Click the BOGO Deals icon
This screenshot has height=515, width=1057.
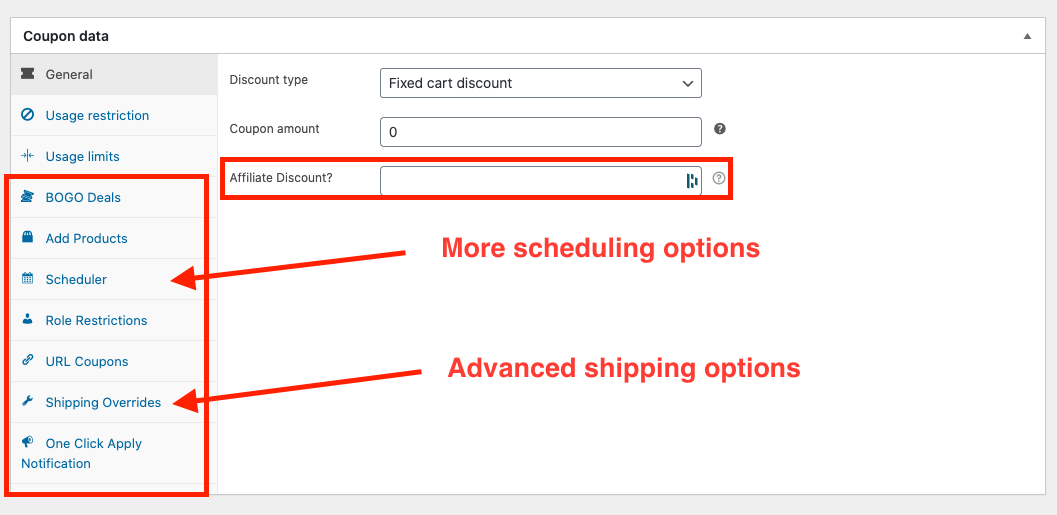click(x=28, y=197)
